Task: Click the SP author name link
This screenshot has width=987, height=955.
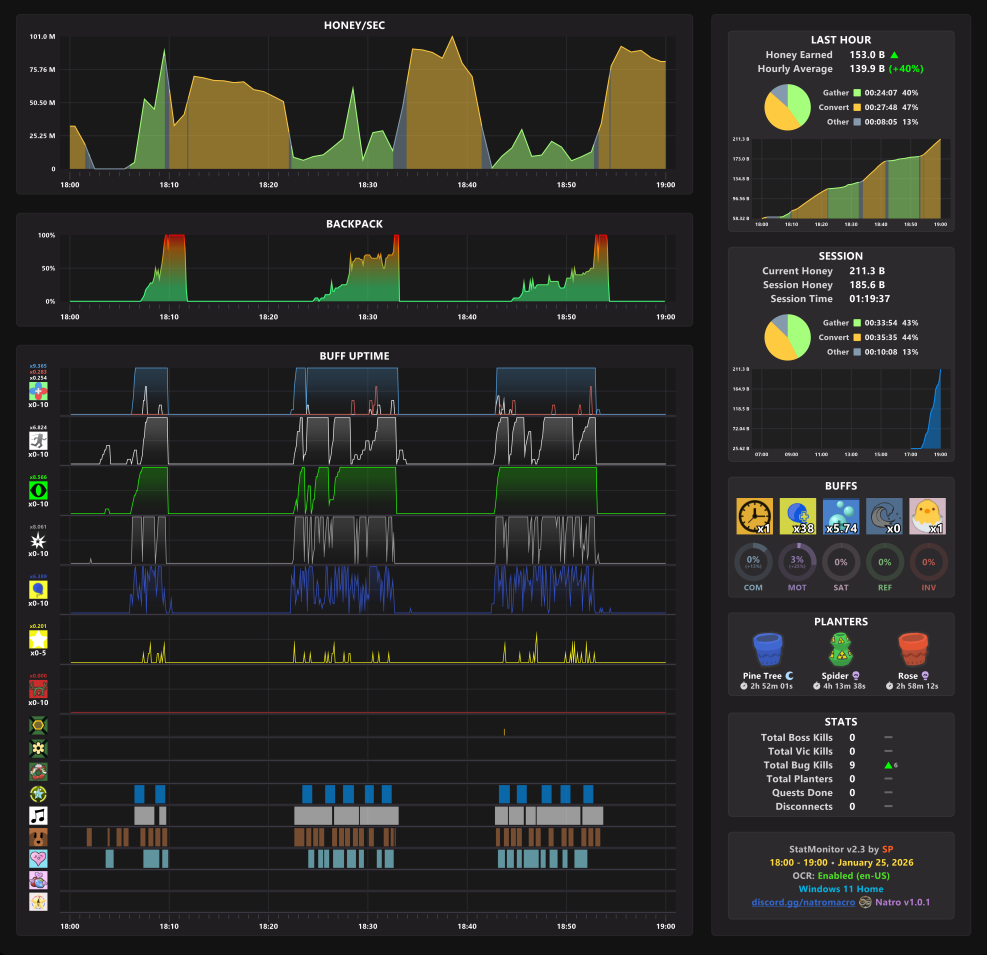Action: point(888,849)
